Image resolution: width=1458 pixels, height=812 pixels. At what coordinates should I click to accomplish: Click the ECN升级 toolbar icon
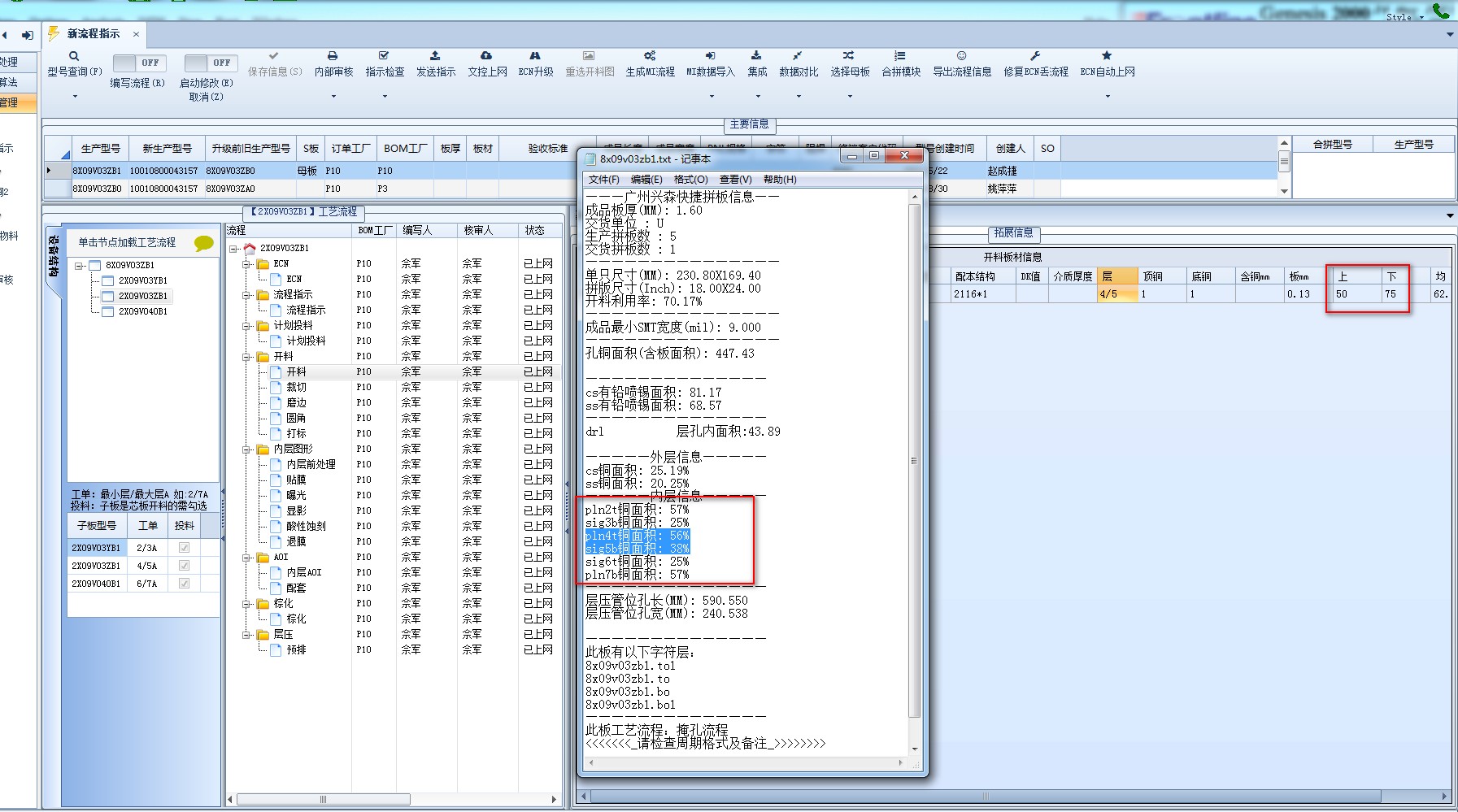point(535,56)
